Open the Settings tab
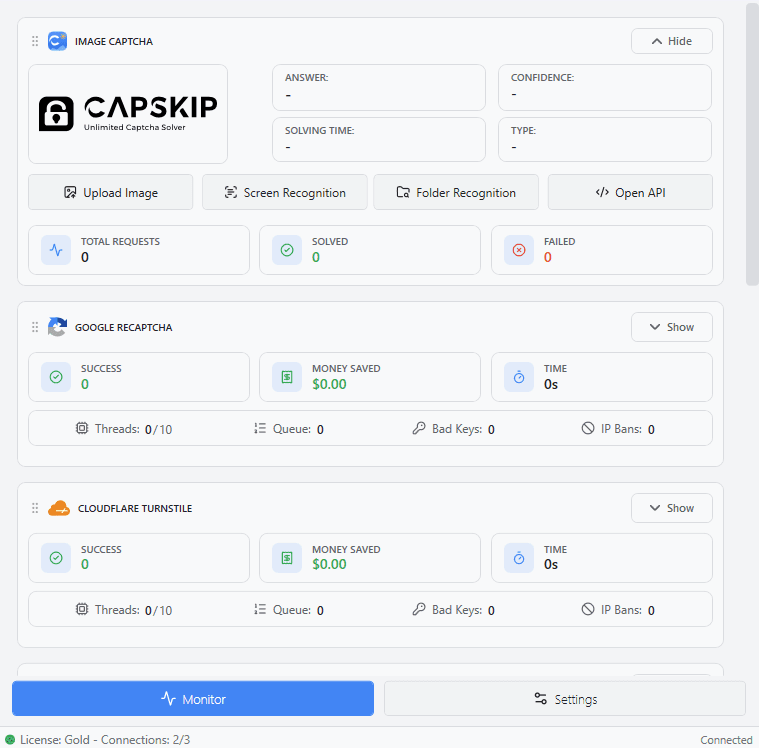The width and height of the screenshot is (759, 748). click(x=565, y=699)
